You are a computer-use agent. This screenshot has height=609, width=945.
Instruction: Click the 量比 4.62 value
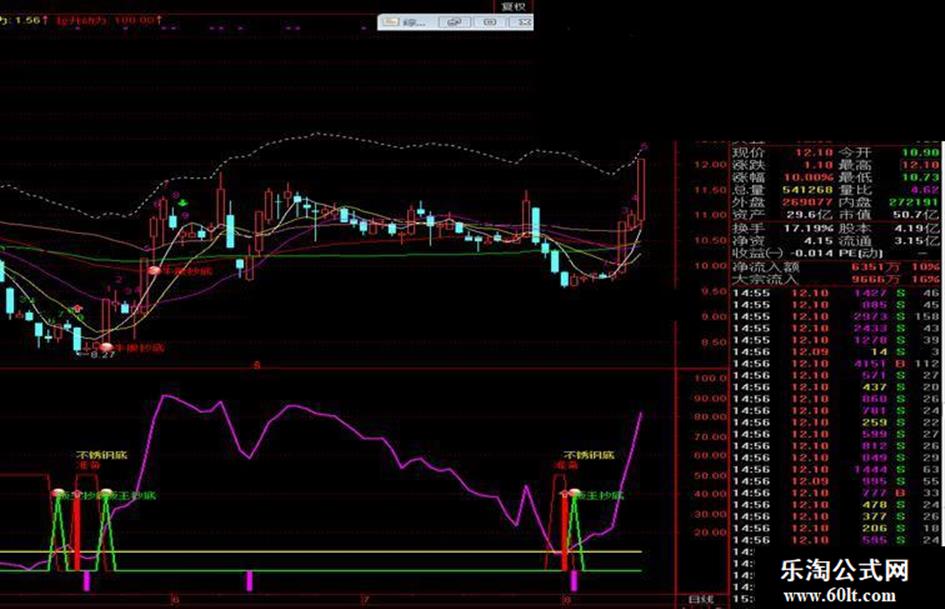coord(925,190)
